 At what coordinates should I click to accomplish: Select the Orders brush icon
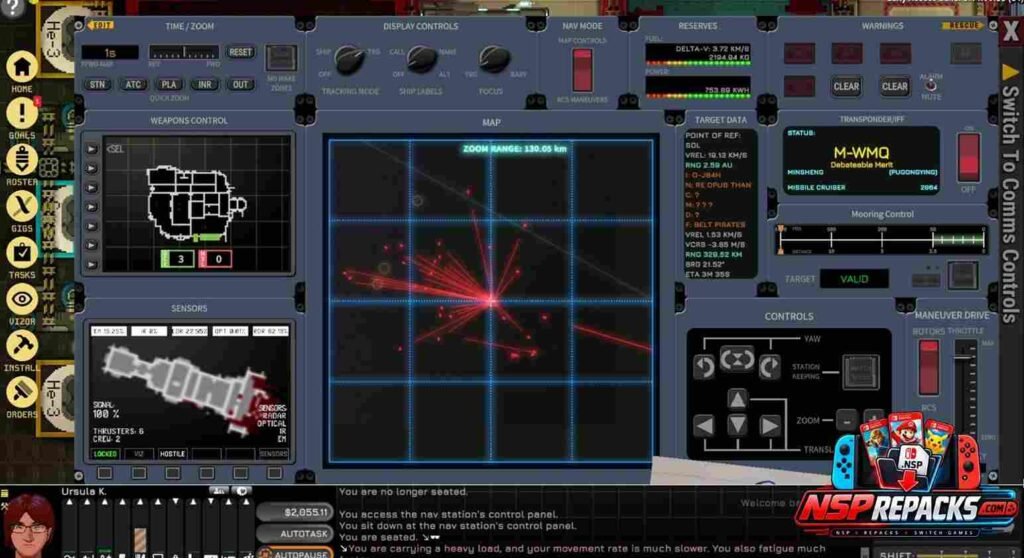coord(22,392)
